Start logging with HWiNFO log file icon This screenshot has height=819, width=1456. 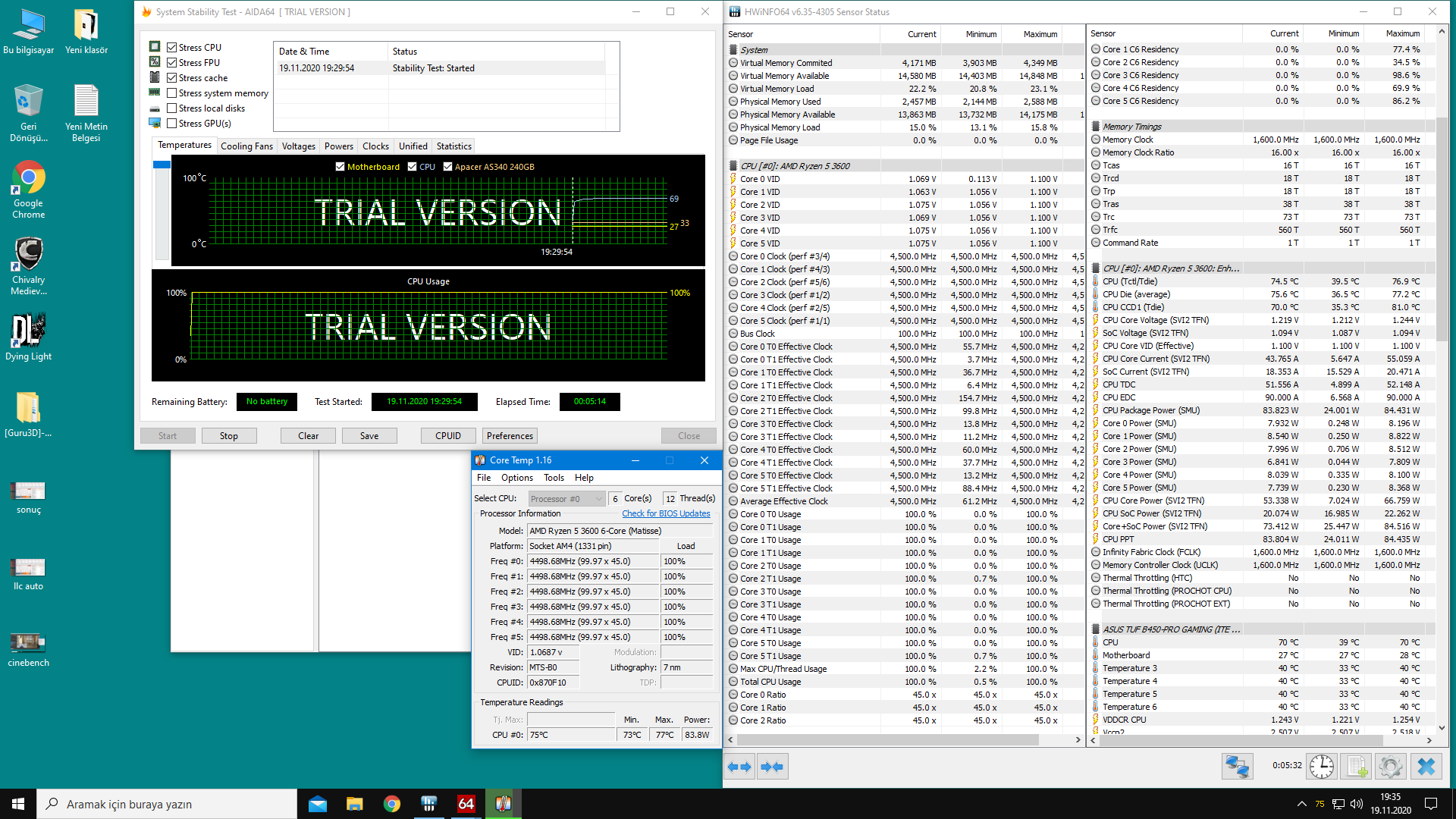(x=1357, y=767)
